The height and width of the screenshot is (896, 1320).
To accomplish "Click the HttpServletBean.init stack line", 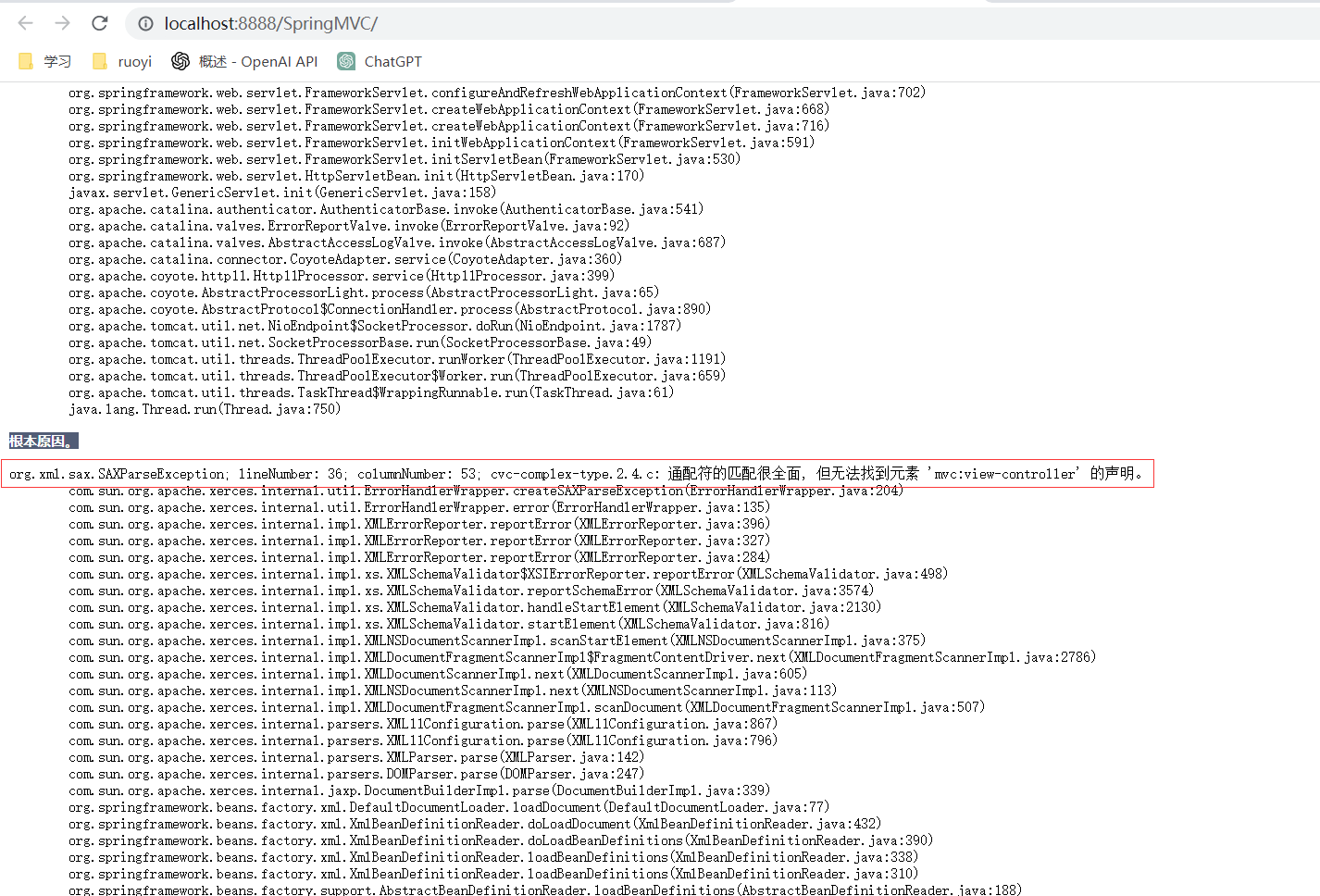I will (x=356, y=176).
